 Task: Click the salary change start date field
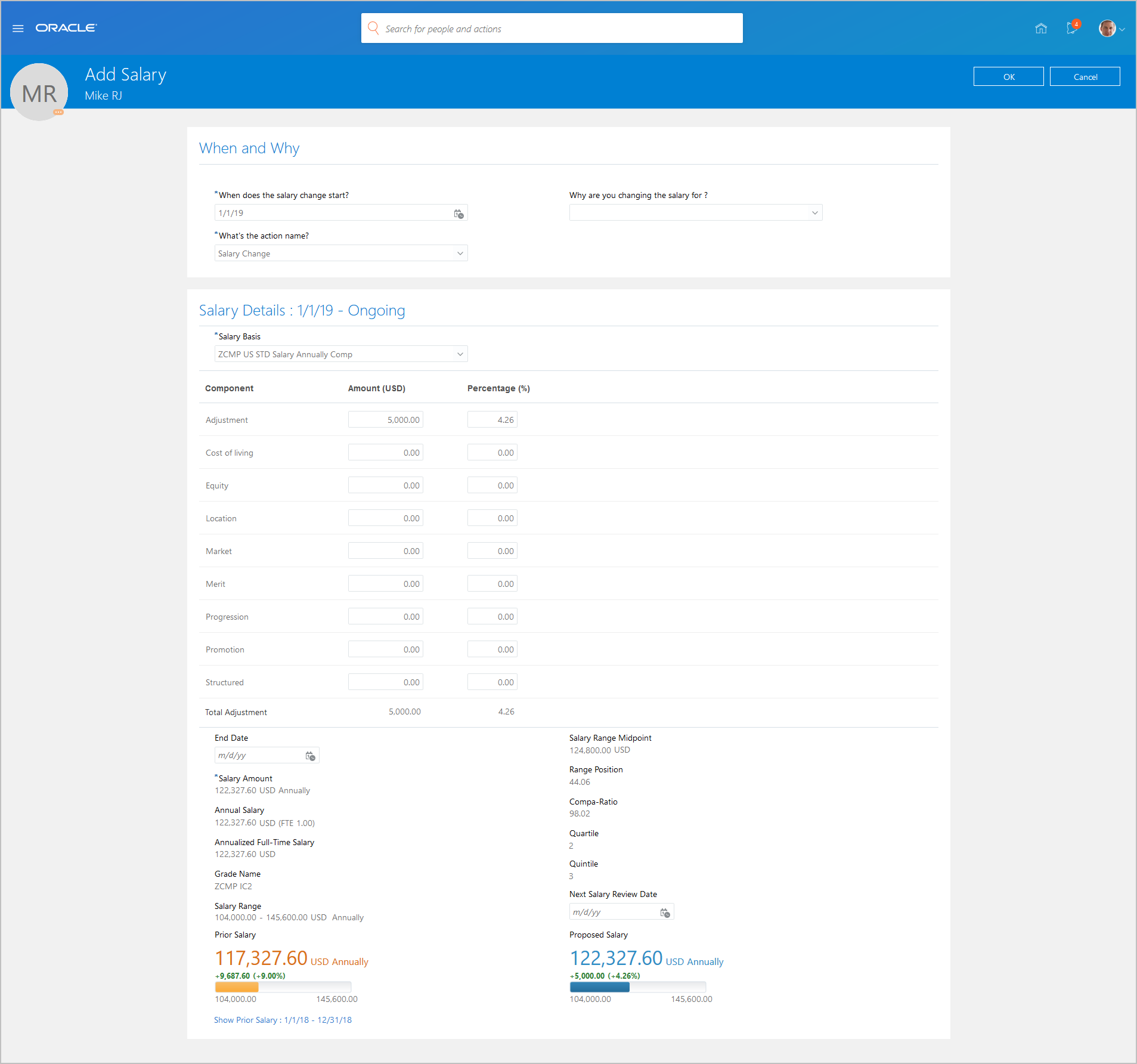click(341, 213)
